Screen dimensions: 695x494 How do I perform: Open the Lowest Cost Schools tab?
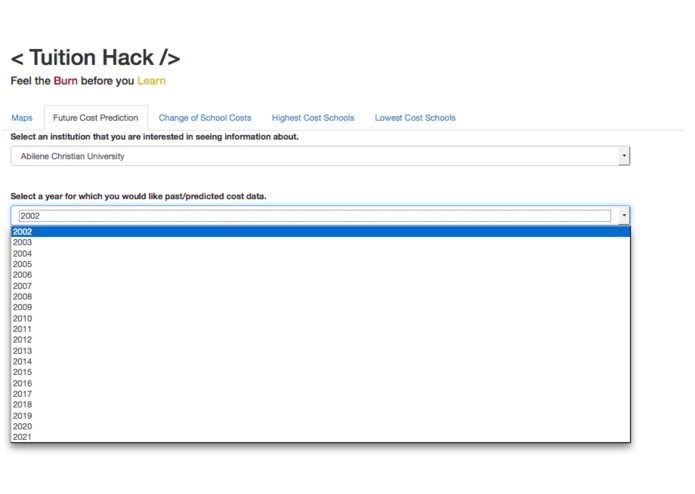click(x=415, y=118)
